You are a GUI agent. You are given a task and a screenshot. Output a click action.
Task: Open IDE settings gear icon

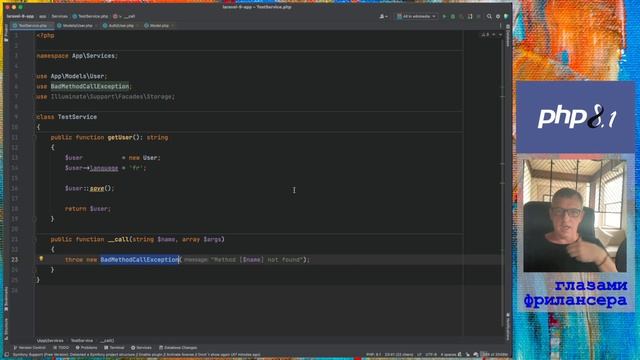coord(498,16)
